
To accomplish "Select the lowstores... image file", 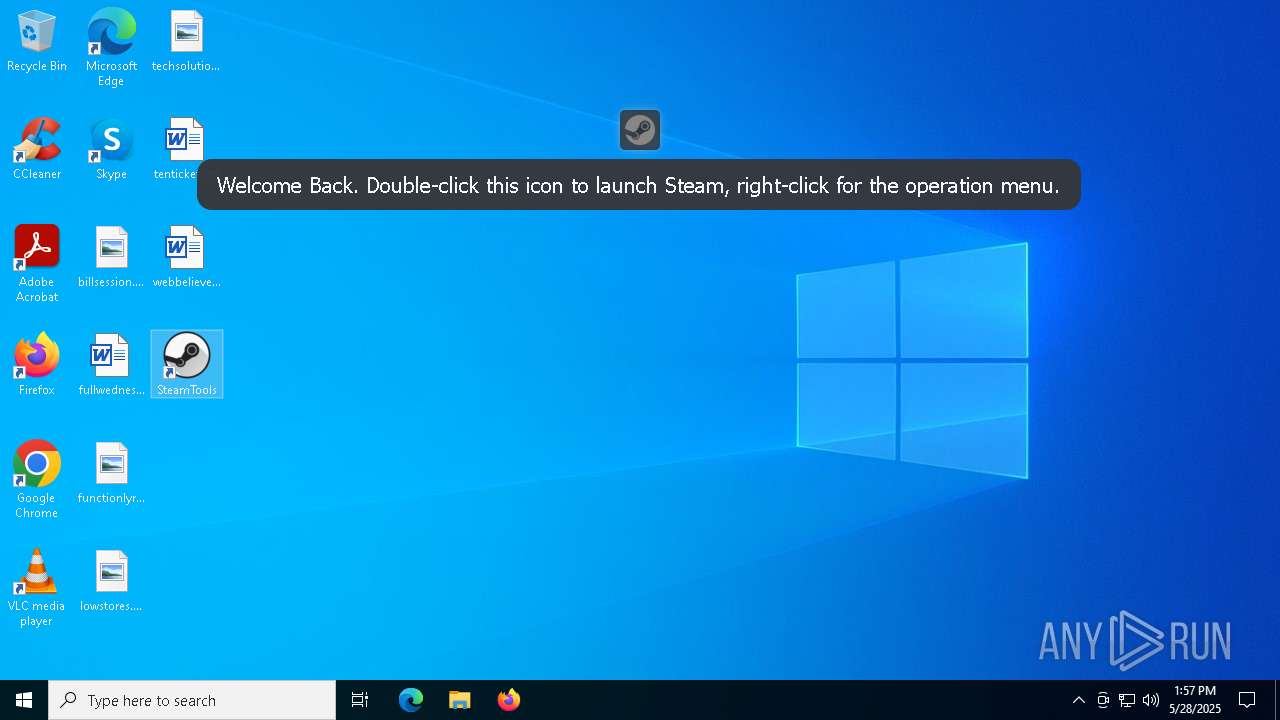I will 111,582.
